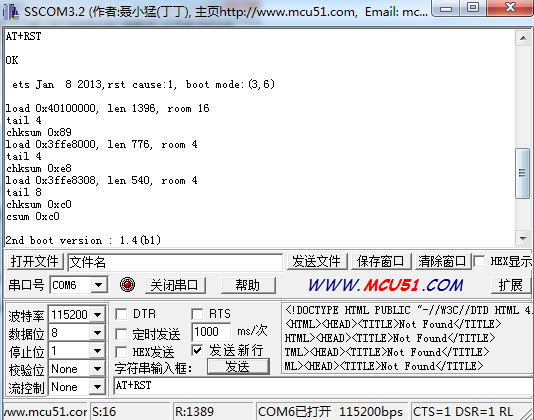Enable 定时发送 timed send checkbox

[x=121, y=334]
